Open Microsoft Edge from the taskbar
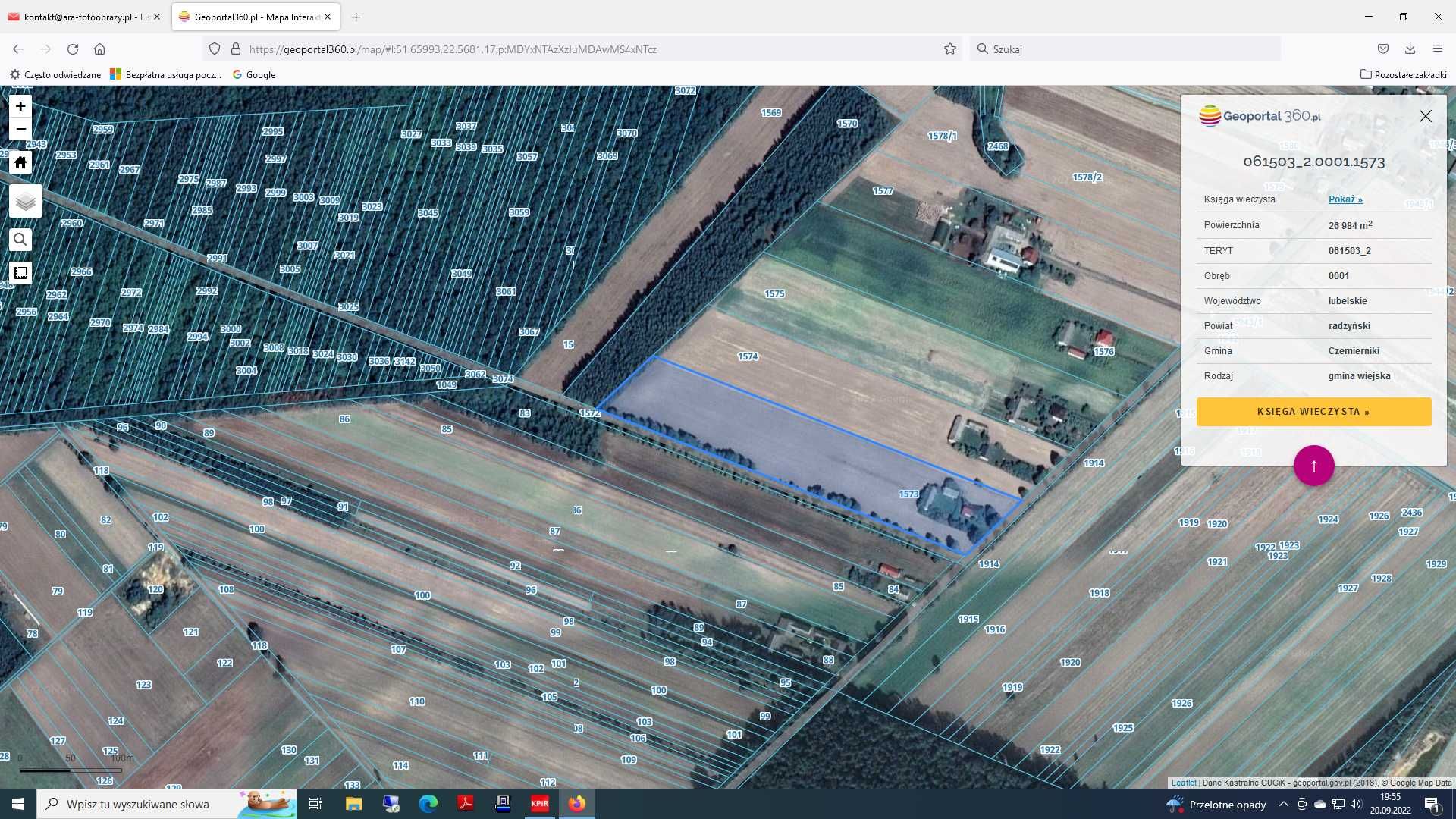Image resolution: width=1456 pixels, height=819 pixels. click(428, 804)
